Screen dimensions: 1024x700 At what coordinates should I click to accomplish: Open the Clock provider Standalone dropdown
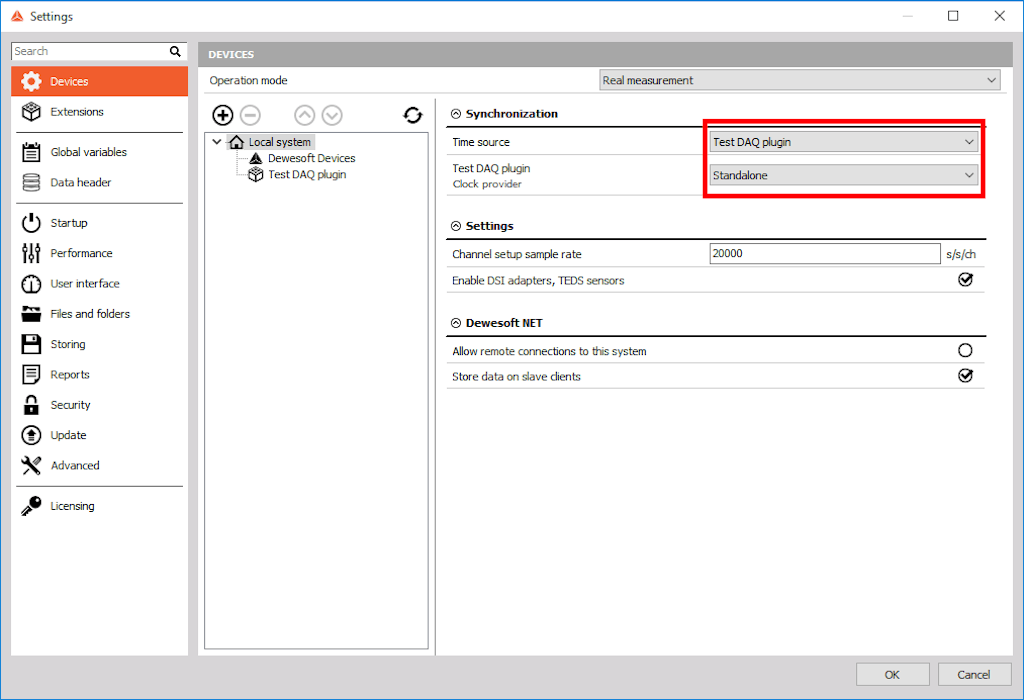coord(844,175)
